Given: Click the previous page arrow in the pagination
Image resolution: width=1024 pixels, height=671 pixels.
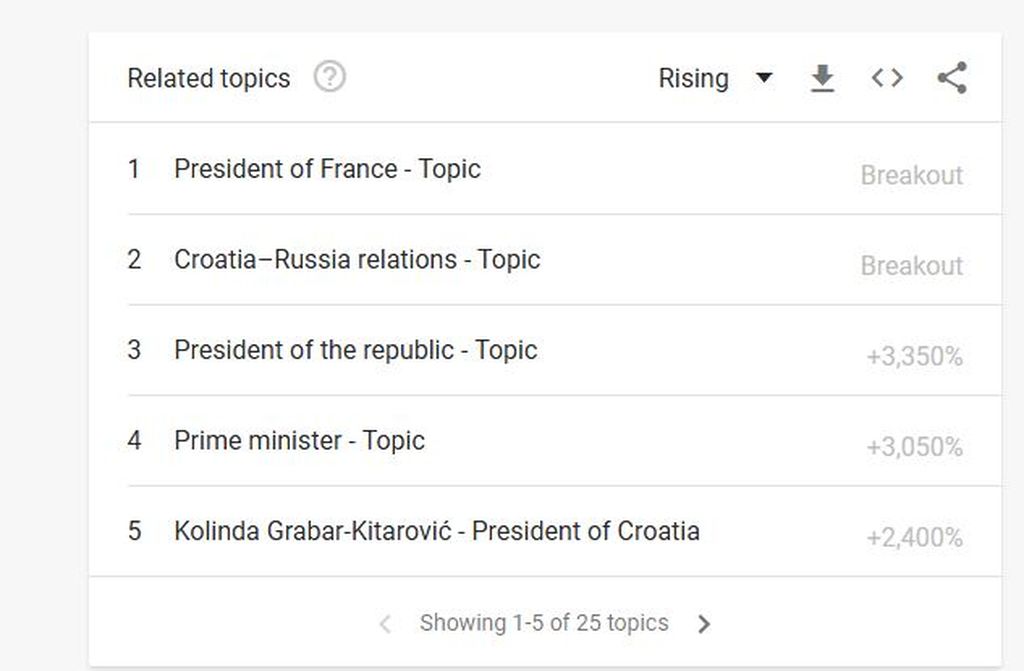Looking at the screenshot, I should tap(384, 623).
